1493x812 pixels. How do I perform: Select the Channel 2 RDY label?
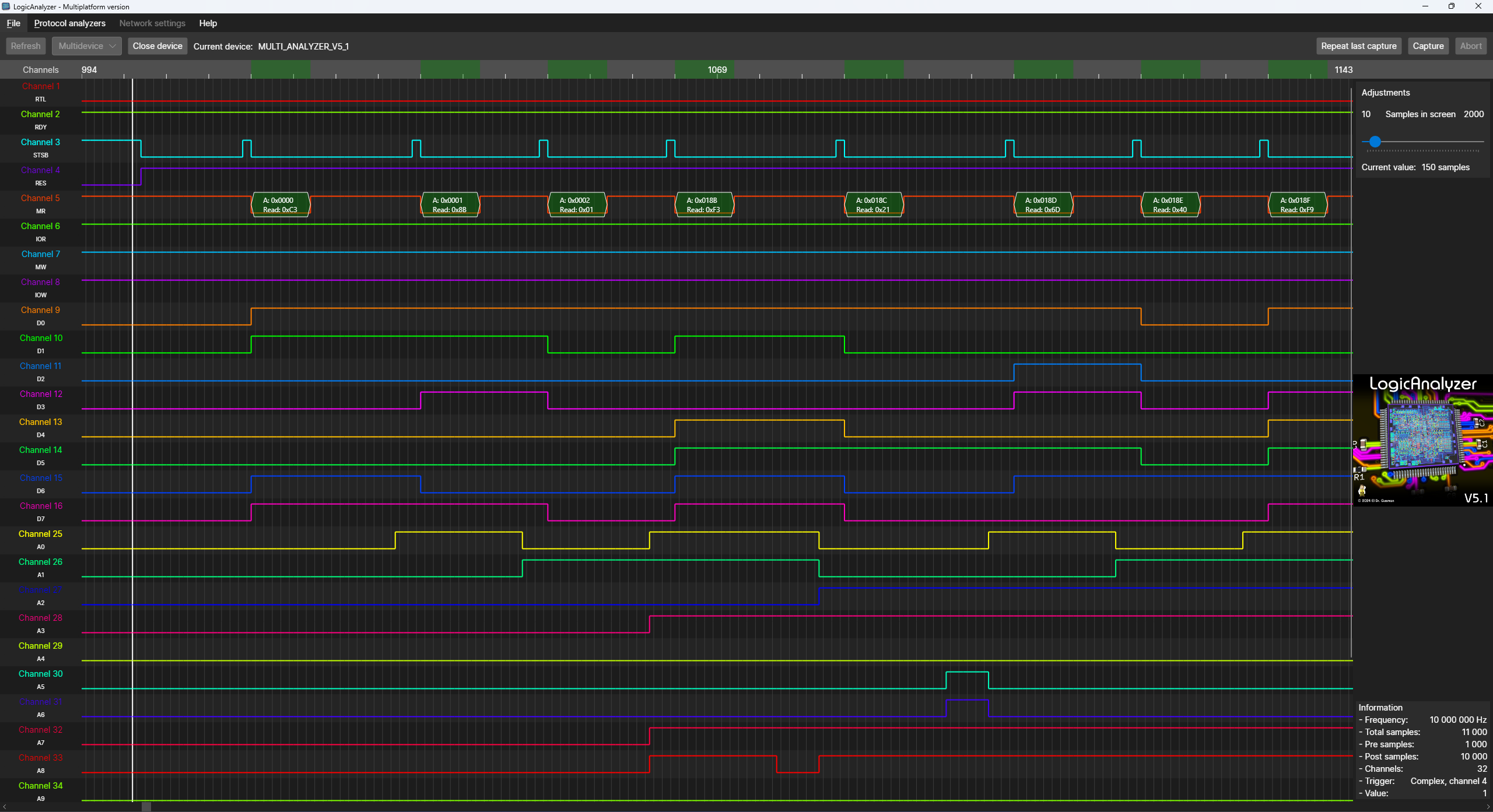click(41, 120)
